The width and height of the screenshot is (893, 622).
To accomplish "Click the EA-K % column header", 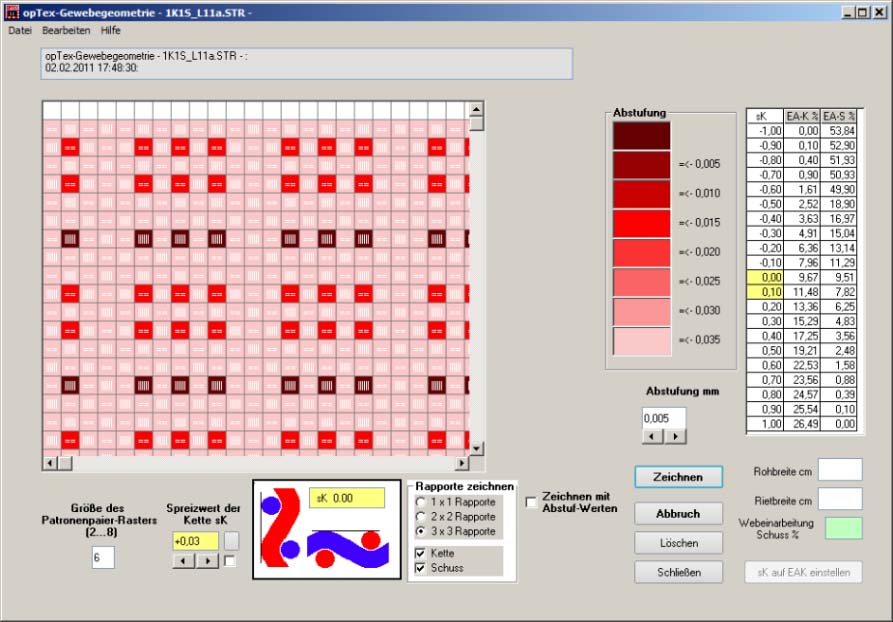I will pos(802,116).
